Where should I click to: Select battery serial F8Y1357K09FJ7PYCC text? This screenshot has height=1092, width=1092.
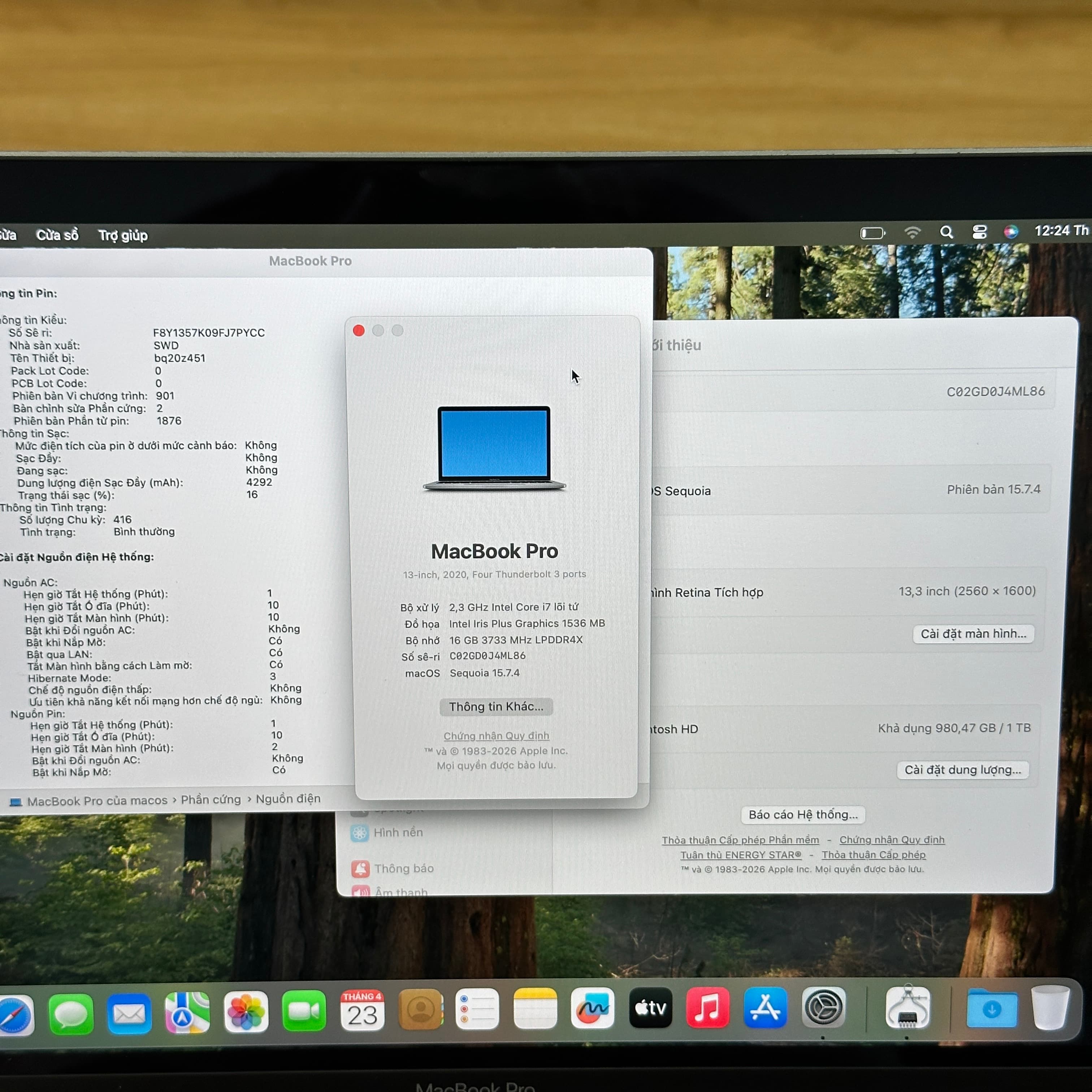(x=209, y=333)
